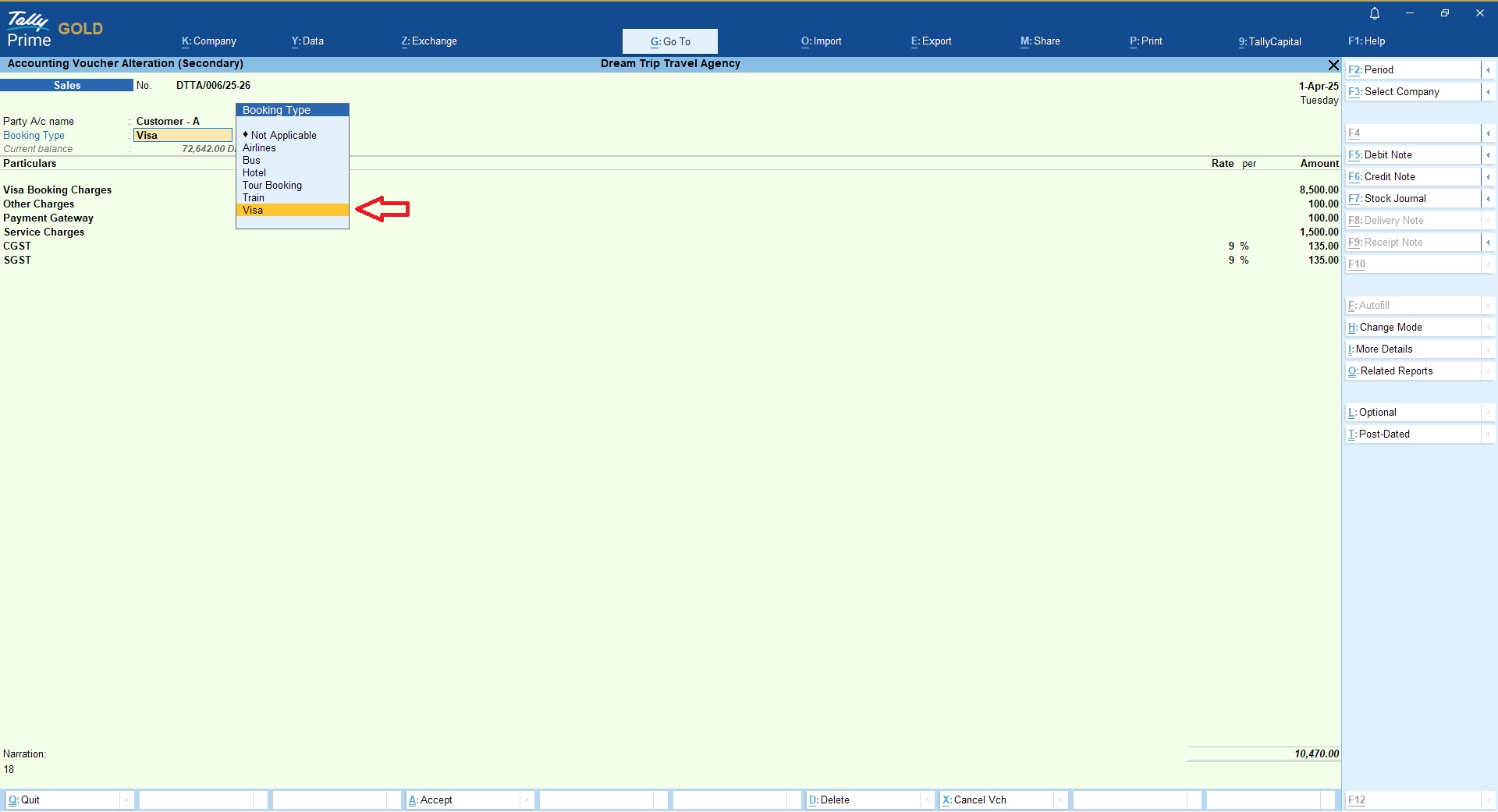
Task: Expand the arrow beside F5: Debit Note
Action: 1488,155
